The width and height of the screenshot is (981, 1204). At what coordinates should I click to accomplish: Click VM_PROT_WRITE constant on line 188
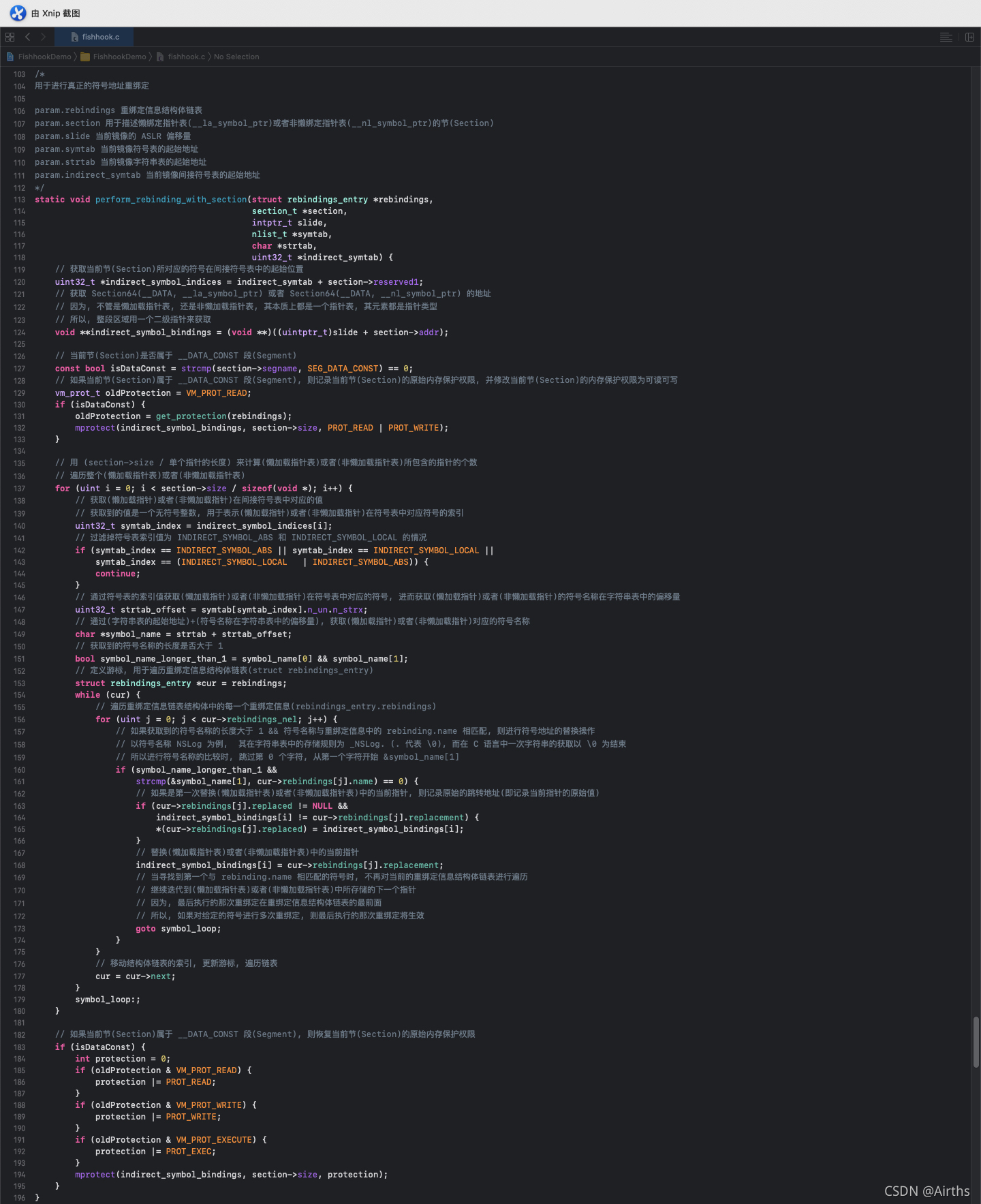click(x=209, y=1105)
